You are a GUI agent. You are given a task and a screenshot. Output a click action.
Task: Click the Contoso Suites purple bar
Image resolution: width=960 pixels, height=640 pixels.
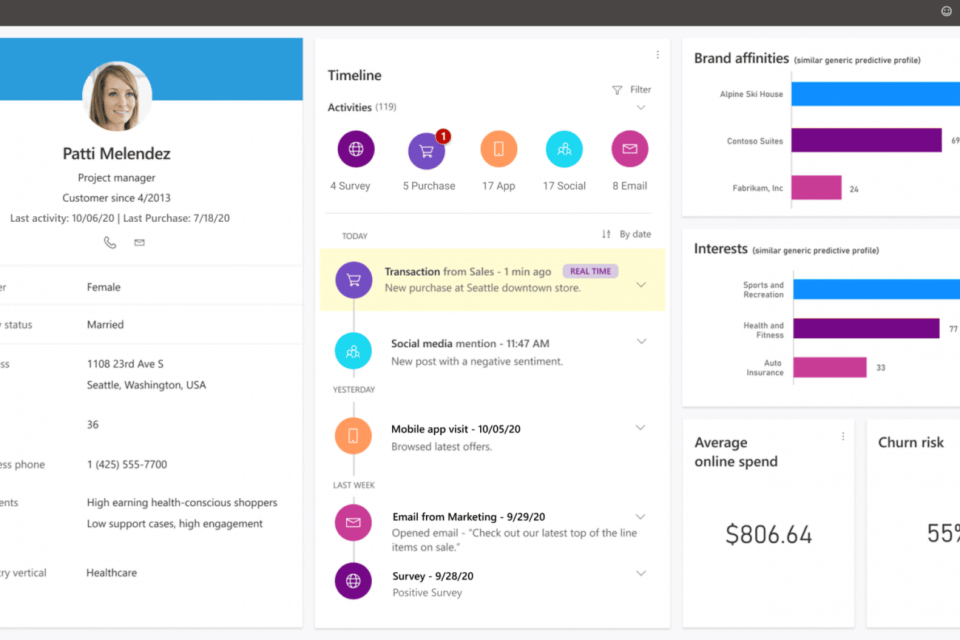tap(866, 140)
